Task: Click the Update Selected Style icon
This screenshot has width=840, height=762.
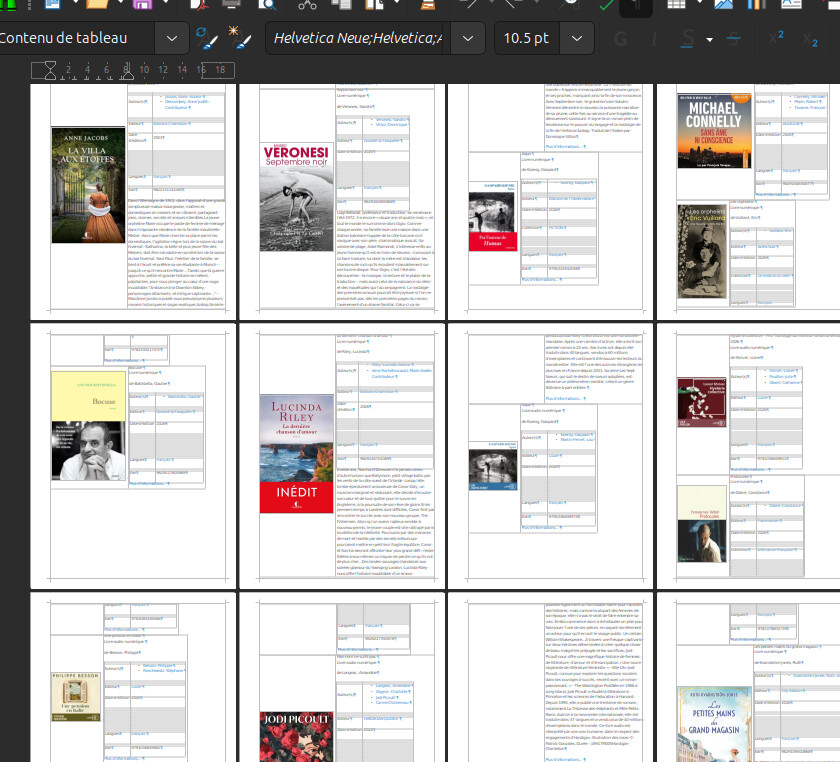Action: [x=206, y=39]
